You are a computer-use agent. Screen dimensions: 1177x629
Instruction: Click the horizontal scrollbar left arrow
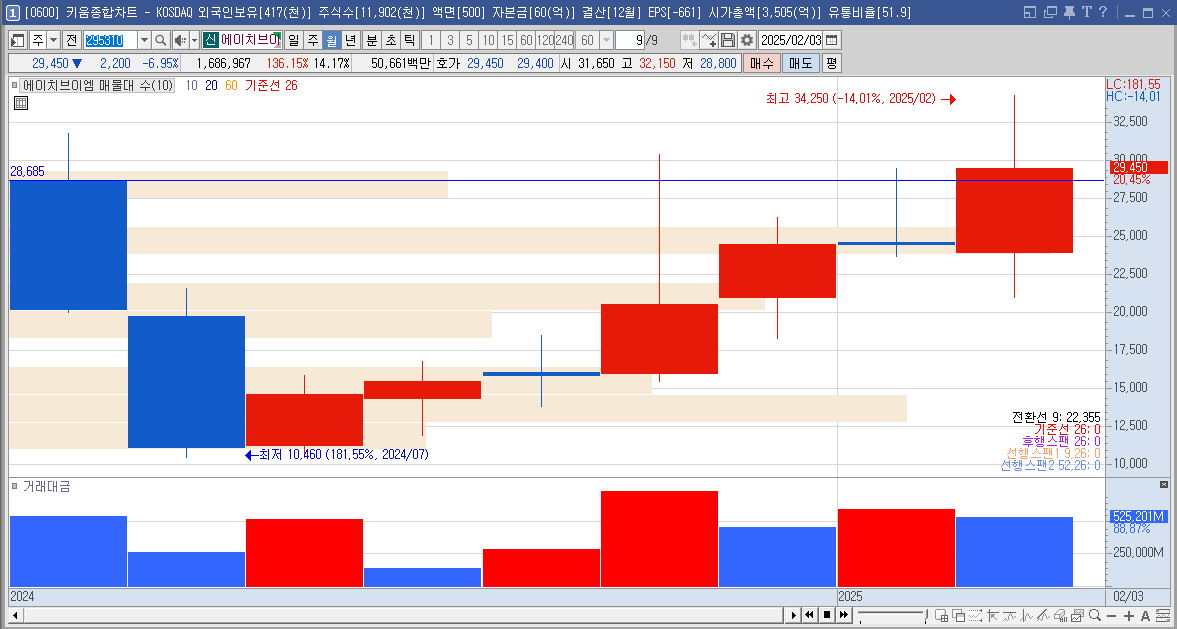coord(15,615)
